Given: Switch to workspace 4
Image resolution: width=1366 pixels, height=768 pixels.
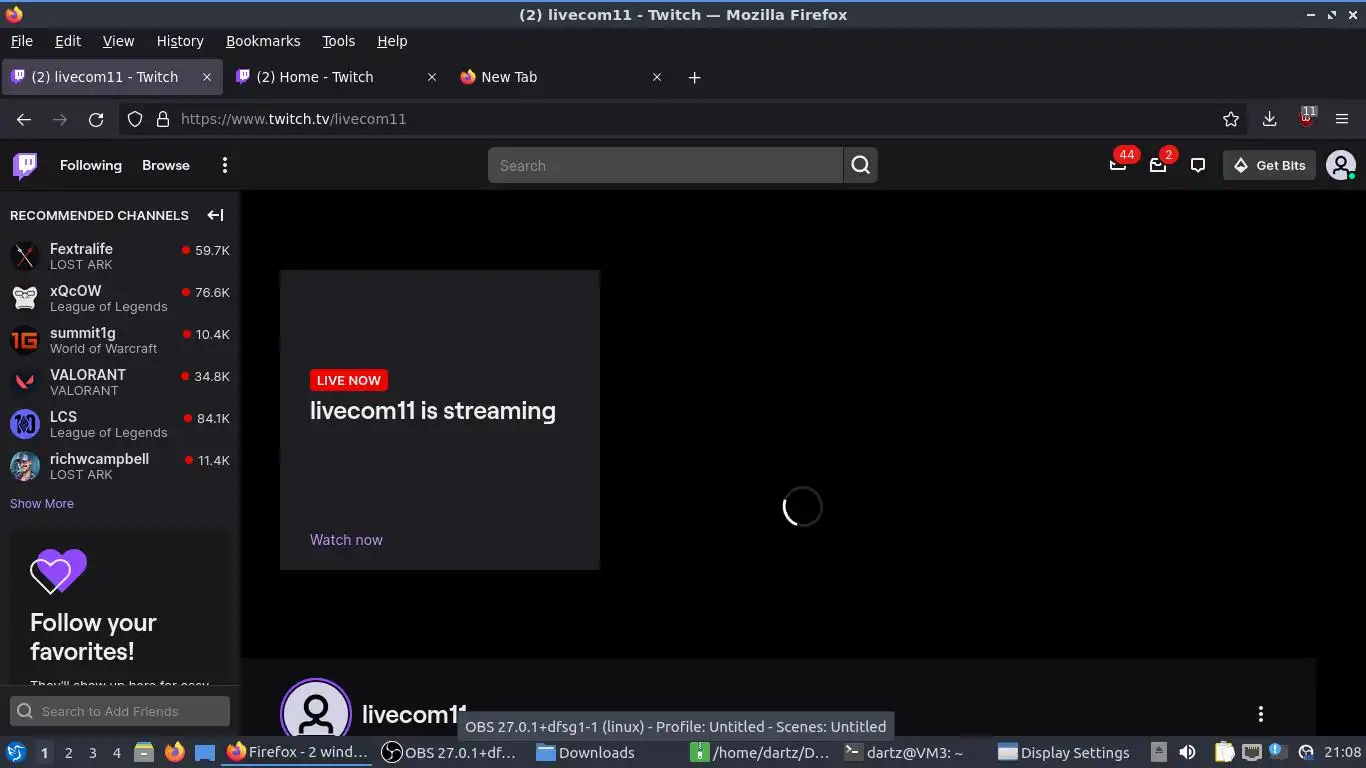Looking at the screenshot, I should (116, 753).
